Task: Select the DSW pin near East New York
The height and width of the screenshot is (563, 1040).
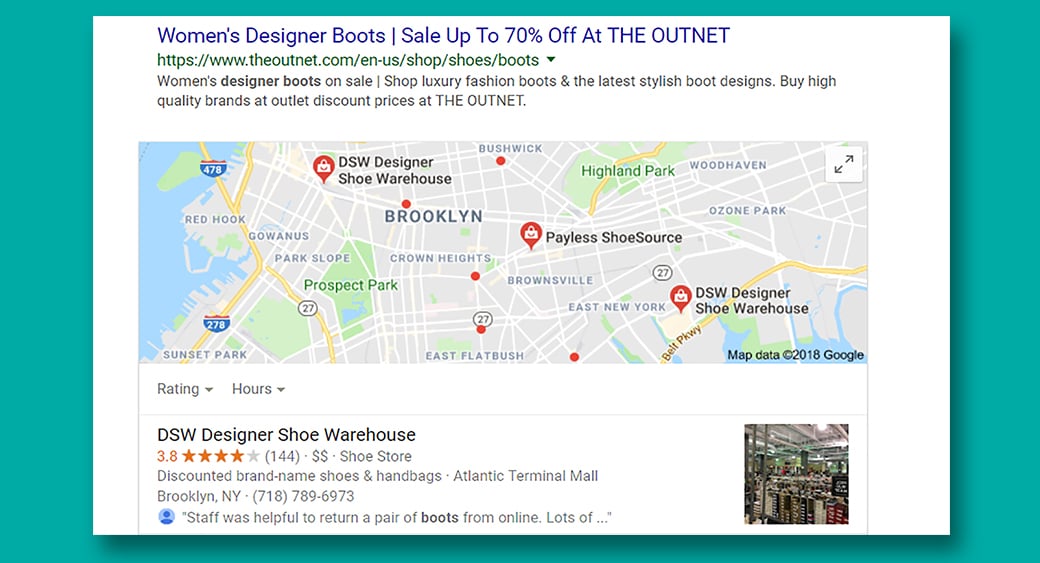Action: tap(680, 298)
